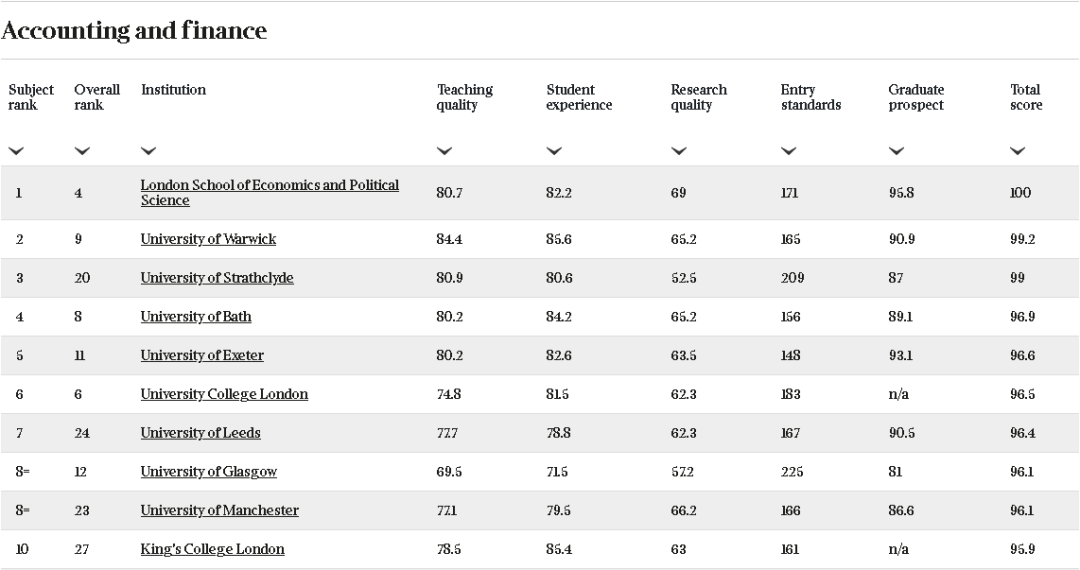Open University College London link

click(x=224, y=394)
